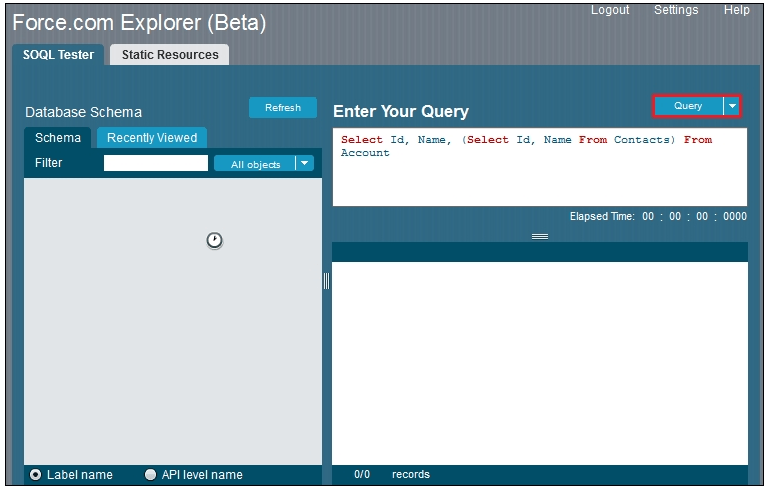This screenshot has height=489, width=768.
Task: Open the Help link
Action: click(x=737, y=10)
